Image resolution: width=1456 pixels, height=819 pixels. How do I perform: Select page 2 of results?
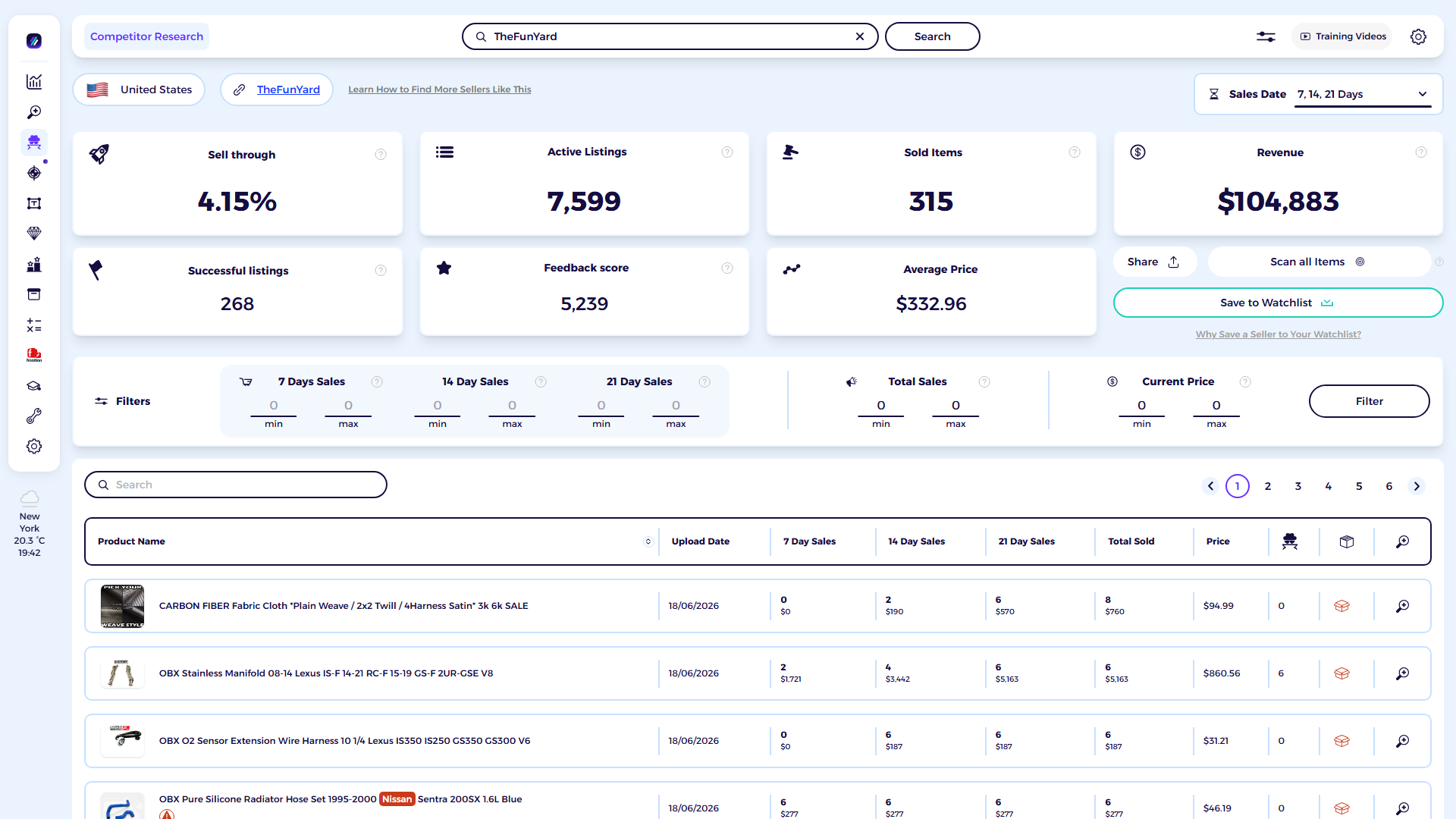click(1268, 486)
